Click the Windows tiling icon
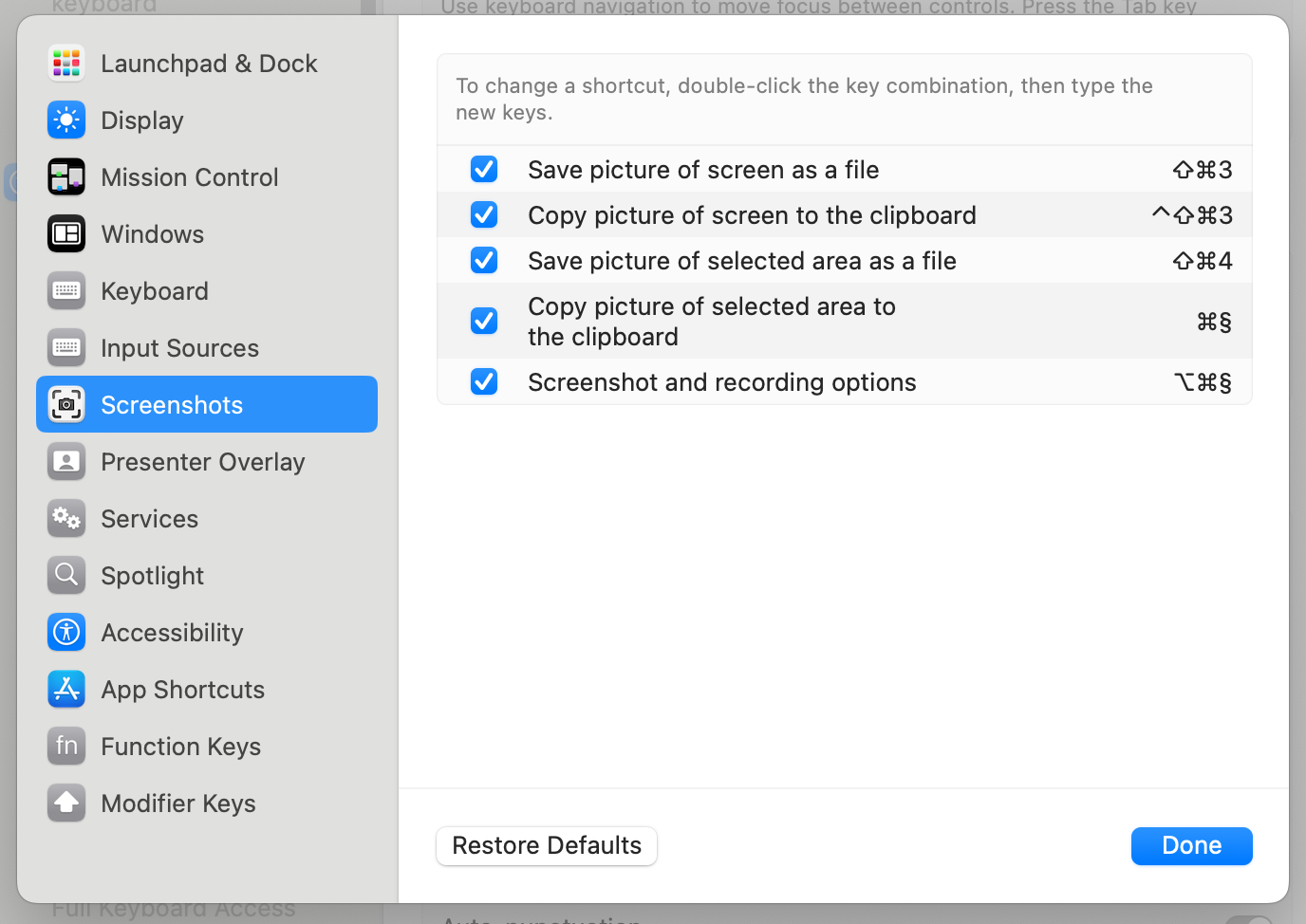 (x=66, y=234)
